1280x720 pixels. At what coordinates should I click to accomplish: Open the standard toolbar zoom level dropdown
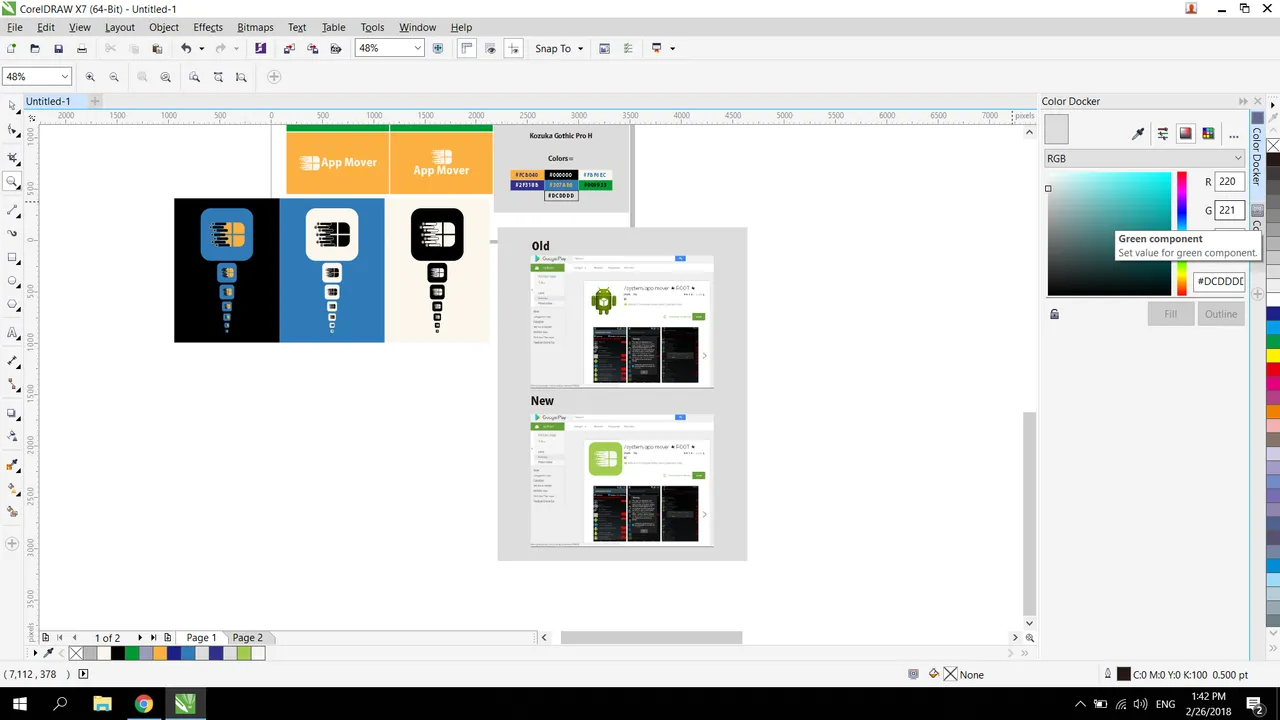pos(418,48)
